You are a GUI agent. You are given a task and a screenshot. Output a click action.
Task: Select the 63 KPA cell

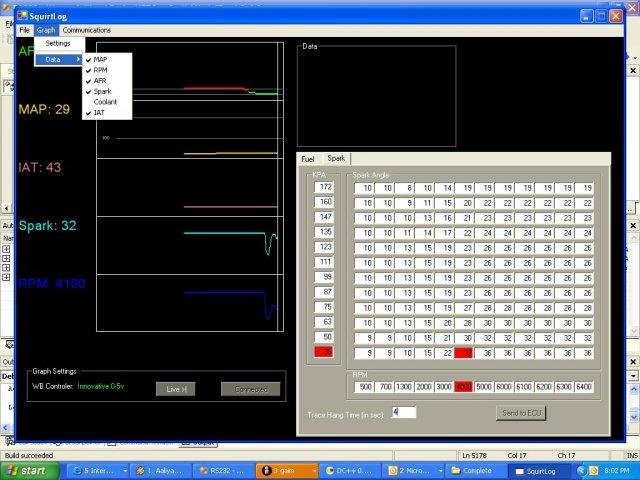tap(324, 322)
